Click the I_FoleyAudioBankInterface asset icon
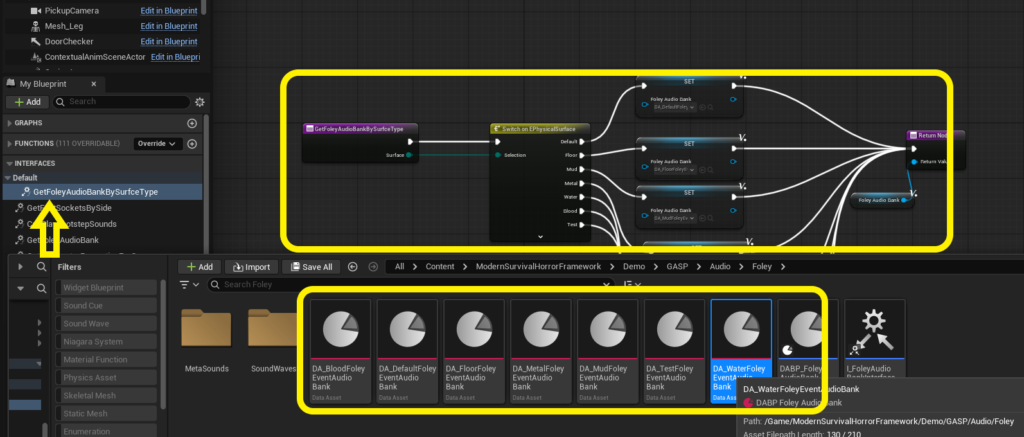This screenshot has width=1024, height=437. point(874,329)
